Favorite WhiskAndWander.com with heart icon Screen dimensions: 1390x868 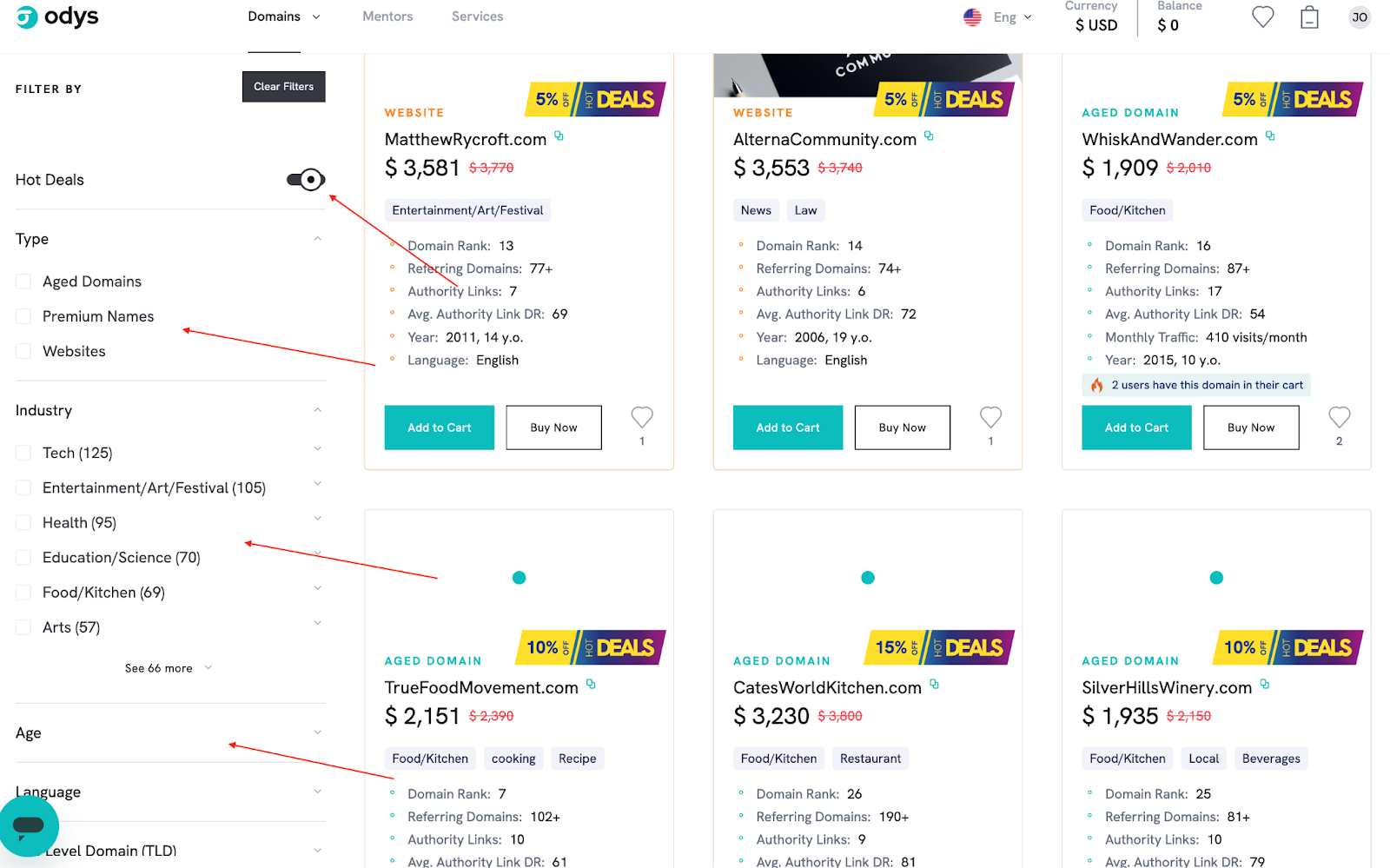click(1339, 418)
